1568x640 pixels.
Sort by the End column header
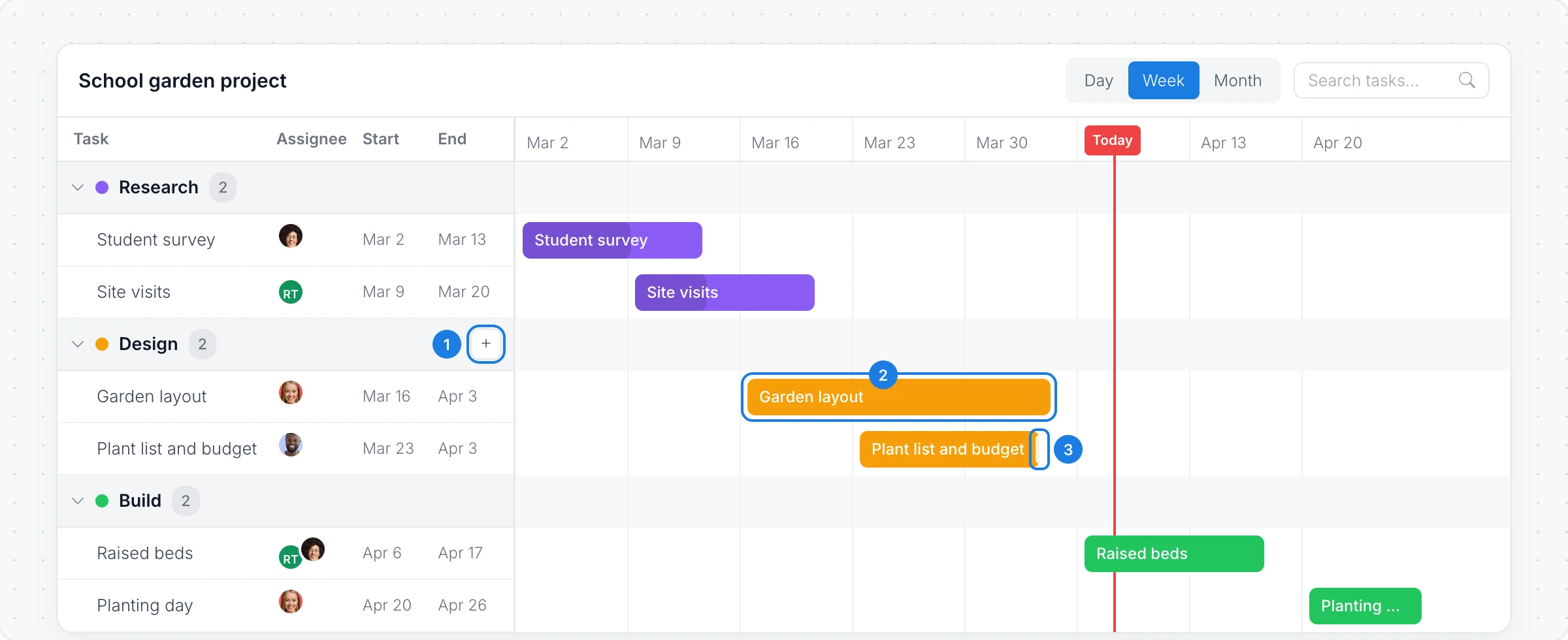click(x=452, y=139)
